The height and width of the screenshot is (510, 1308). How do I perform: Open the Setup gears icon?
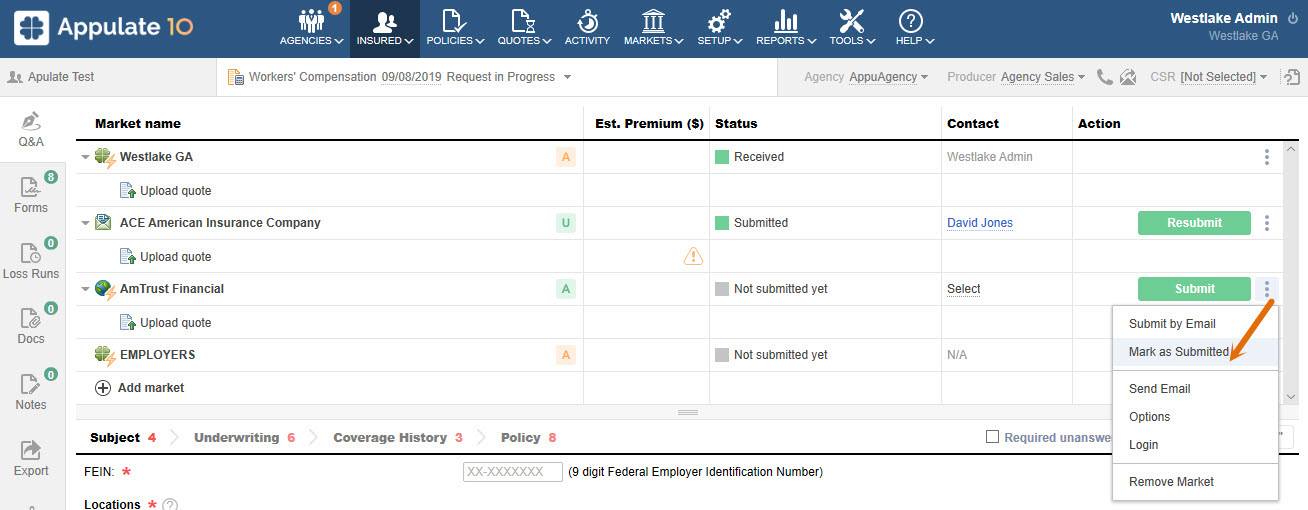pos(719,21)
